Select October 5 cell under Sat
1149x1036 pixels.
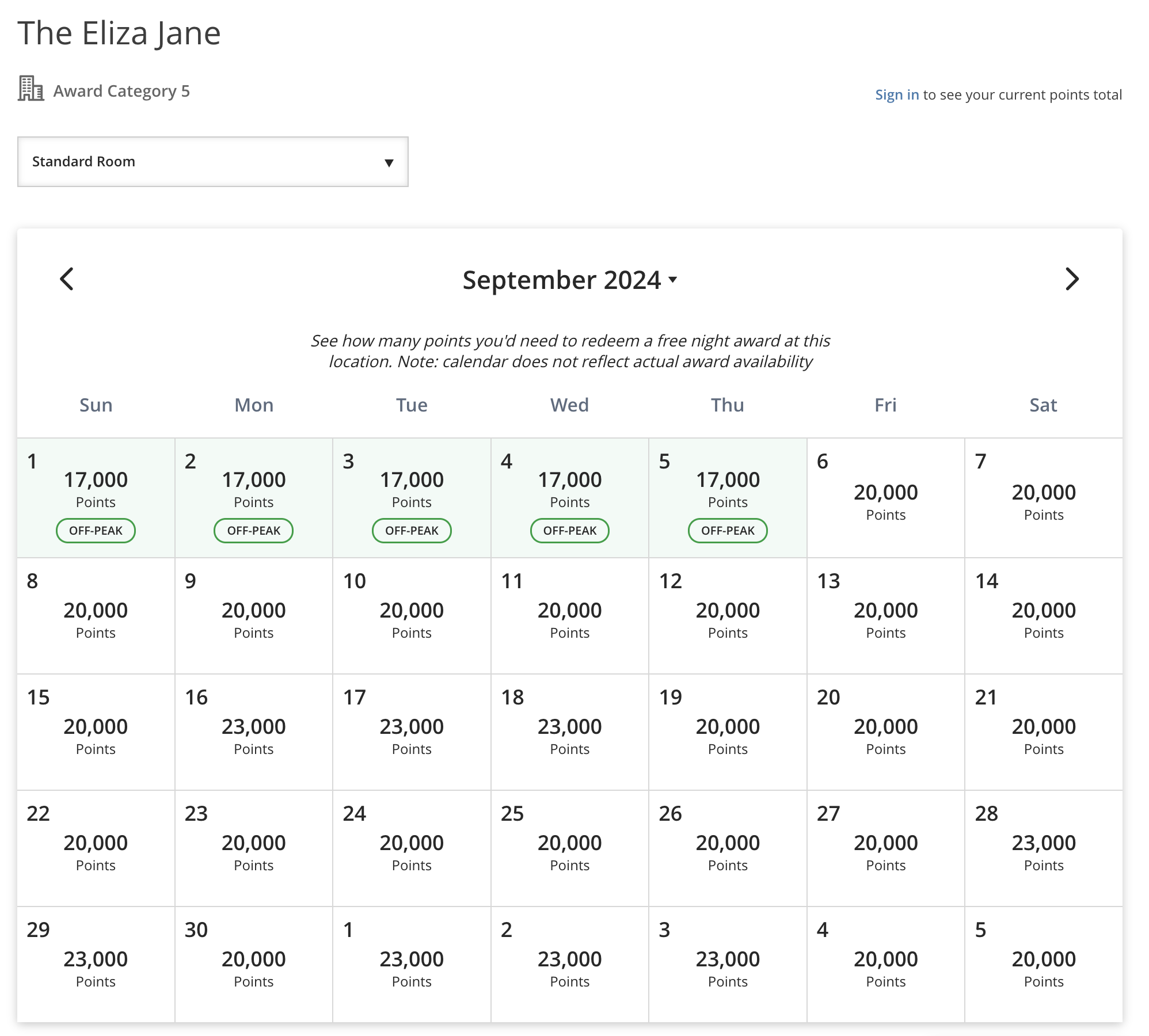point(1044,965)
